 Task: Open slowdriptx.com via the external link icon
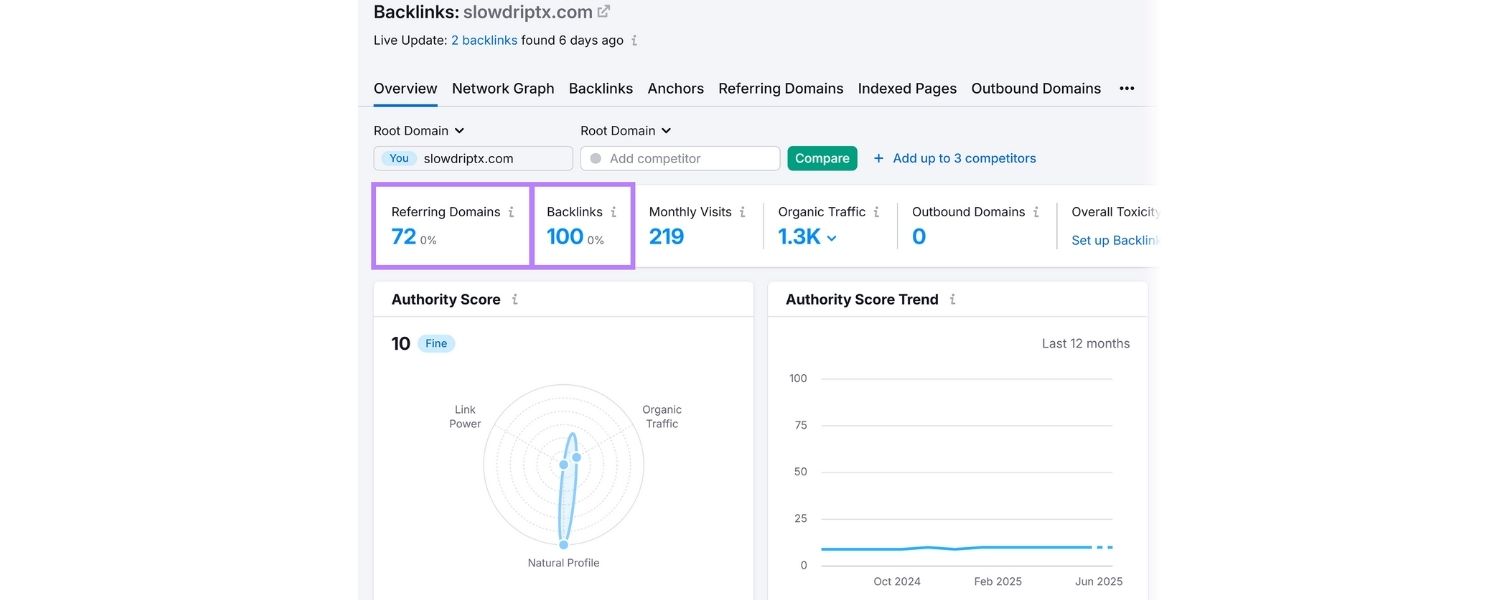coord(603,10)
